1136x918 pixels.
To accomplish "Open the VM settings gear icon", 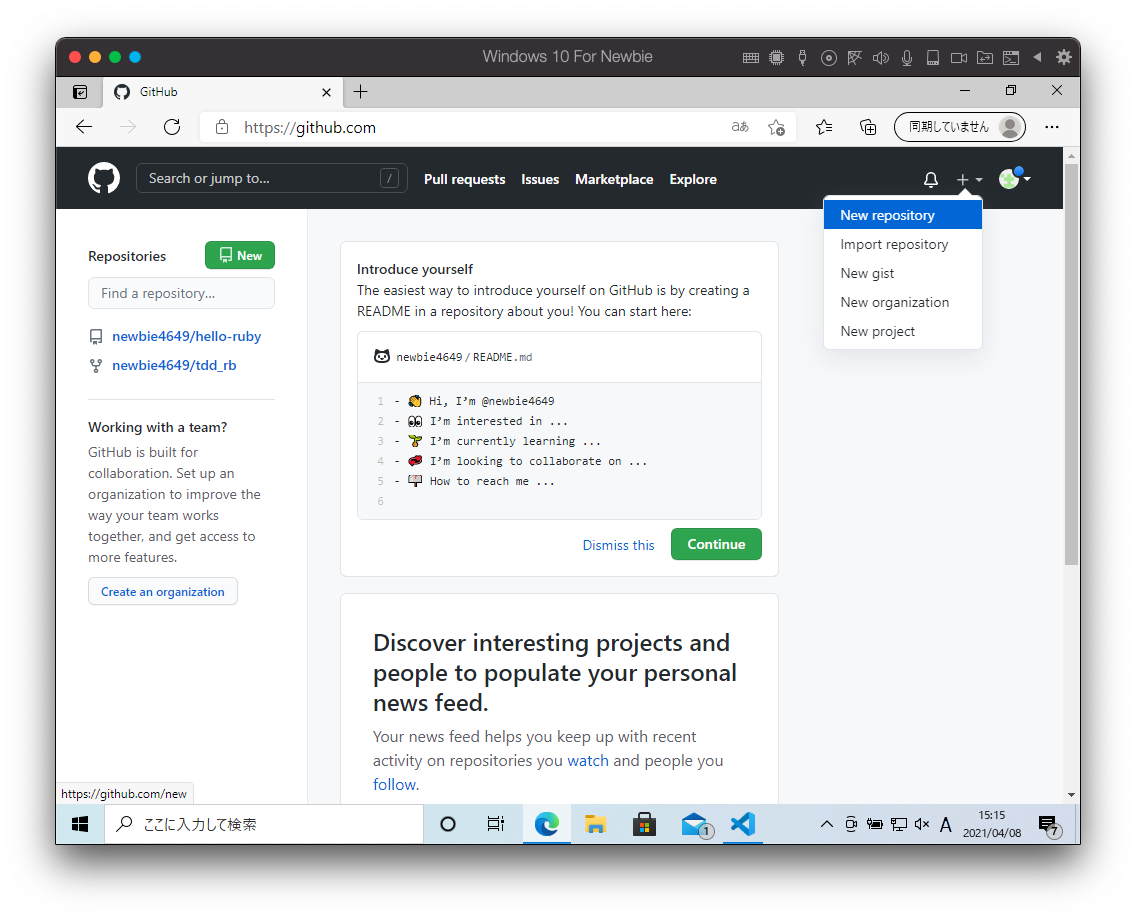I will pyautogui.click(x=1063, y=57).
